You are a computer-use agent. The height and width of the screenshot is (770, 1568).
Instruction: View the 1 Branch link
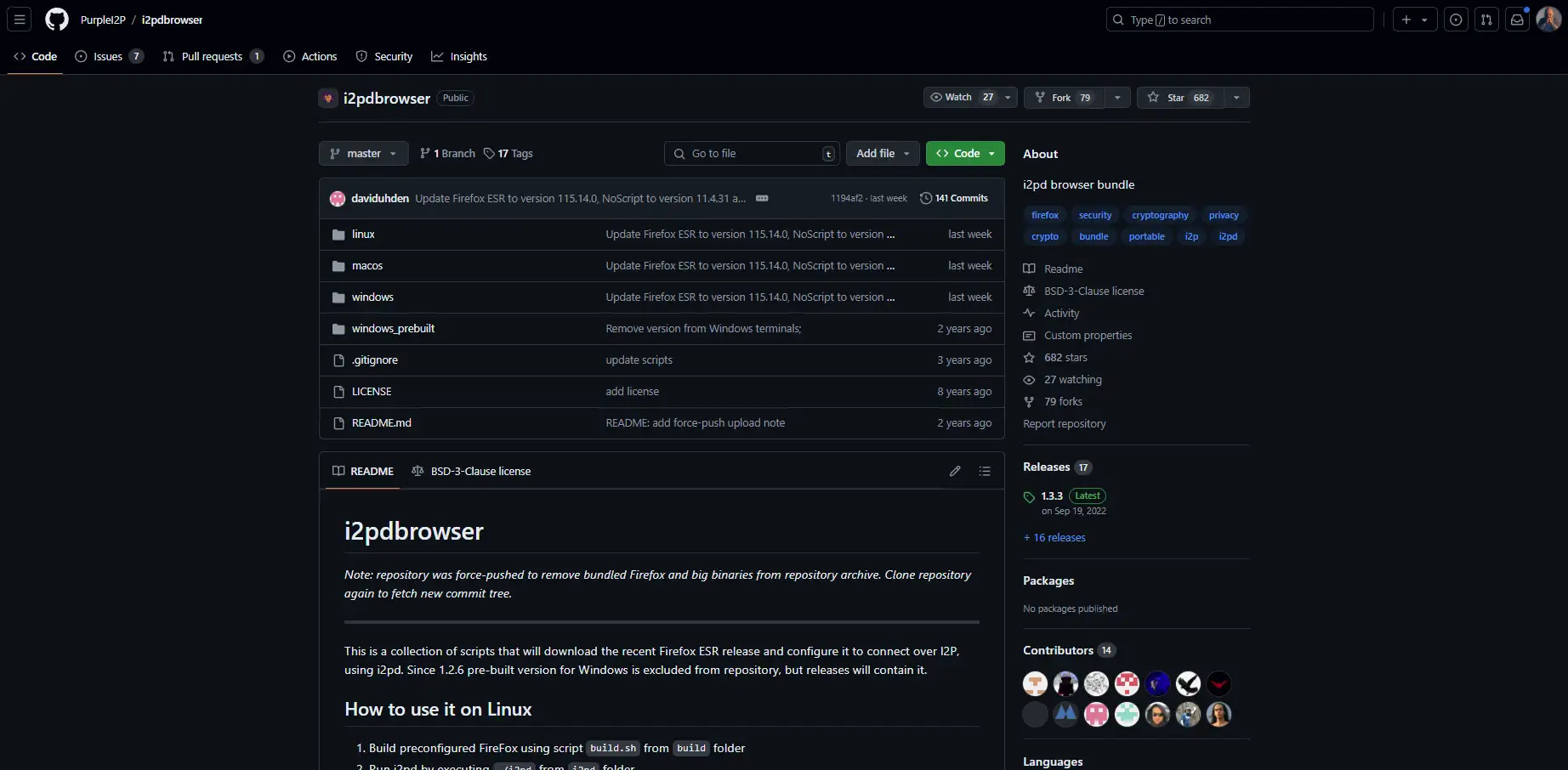tap(447, 153)
